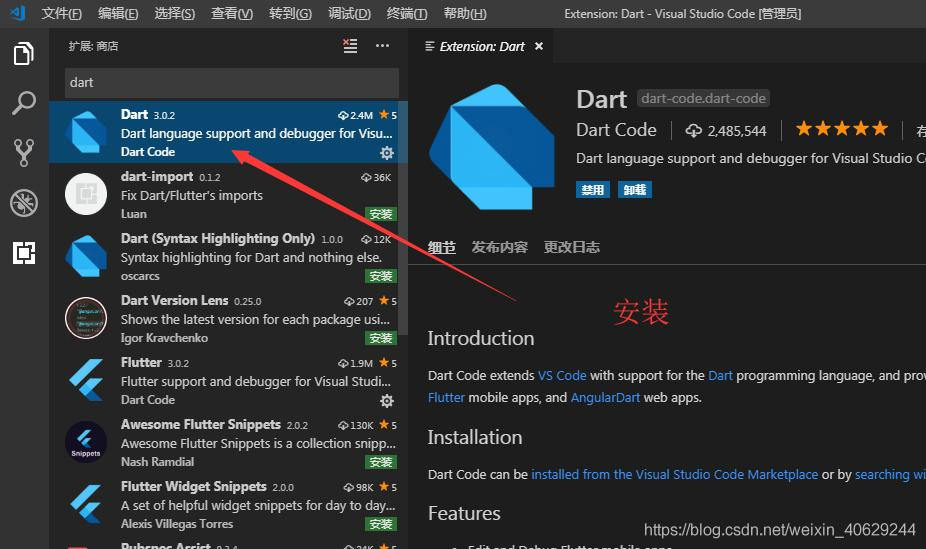926x549 pixels.
Task: Open the Search view in the activity bar
Action: [x=24, y=103]
